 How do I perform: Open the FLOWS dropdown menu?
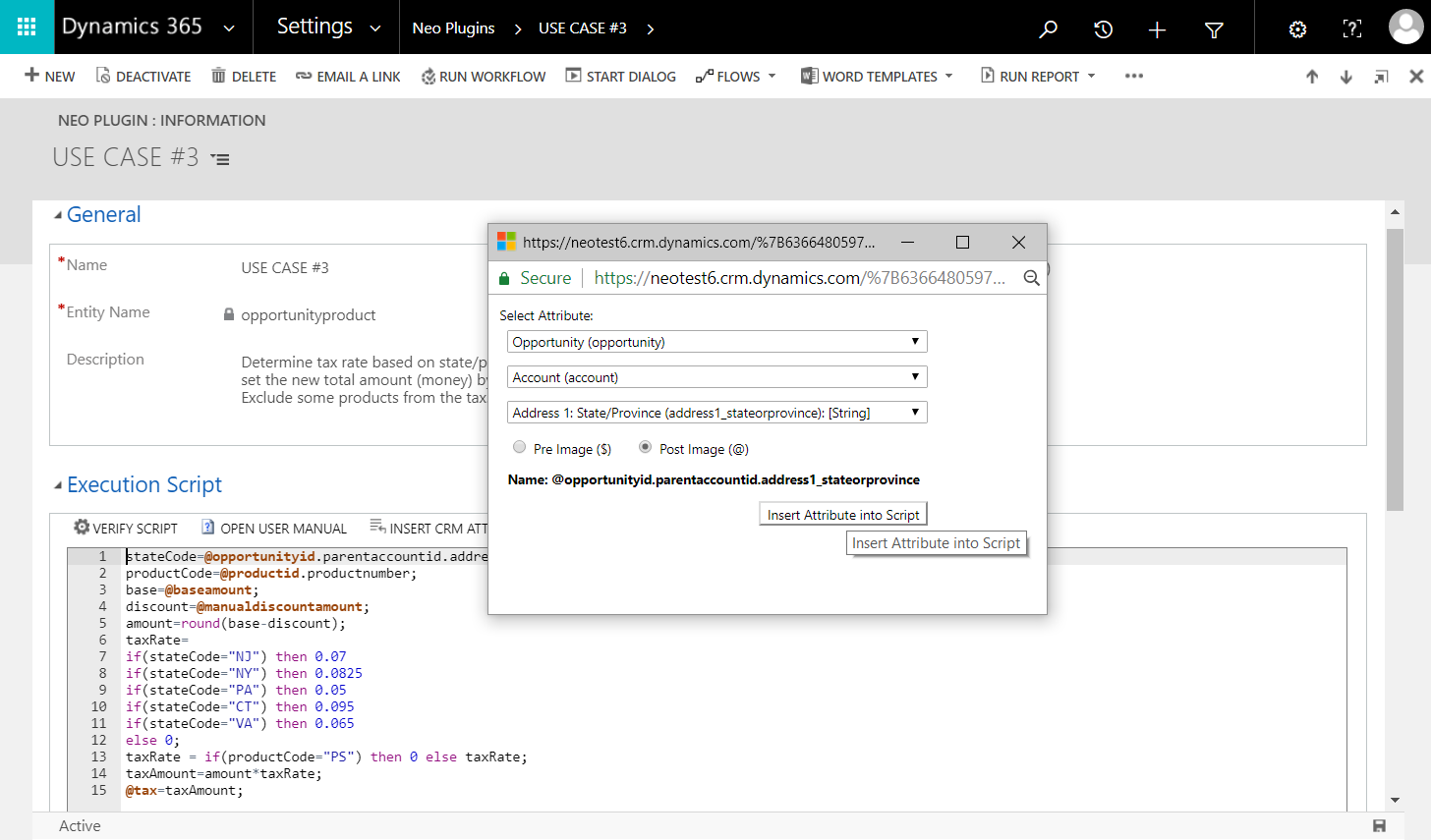tap(736, 77)
